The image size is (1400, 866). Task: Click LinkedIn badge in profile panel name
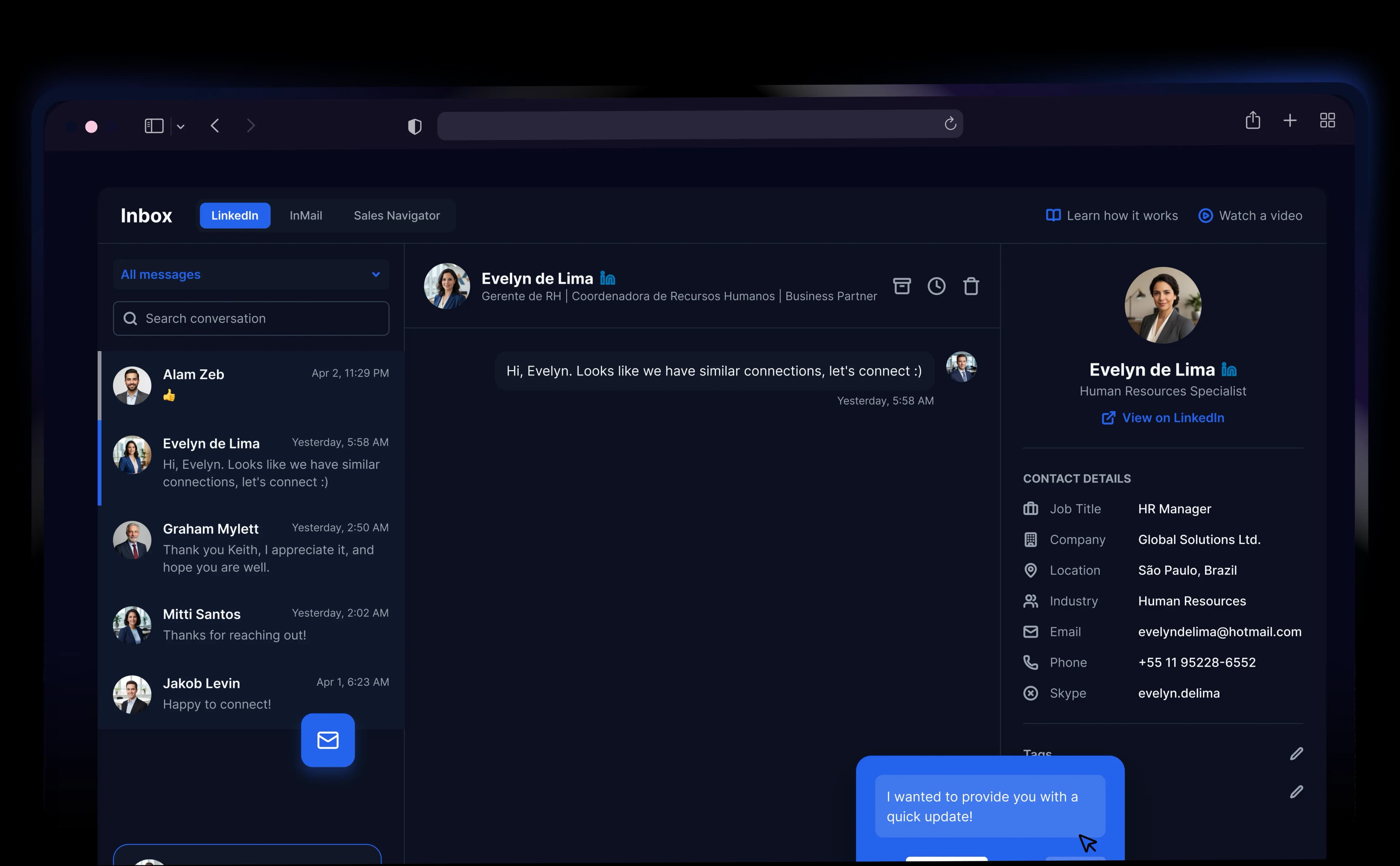[1229, 369]
